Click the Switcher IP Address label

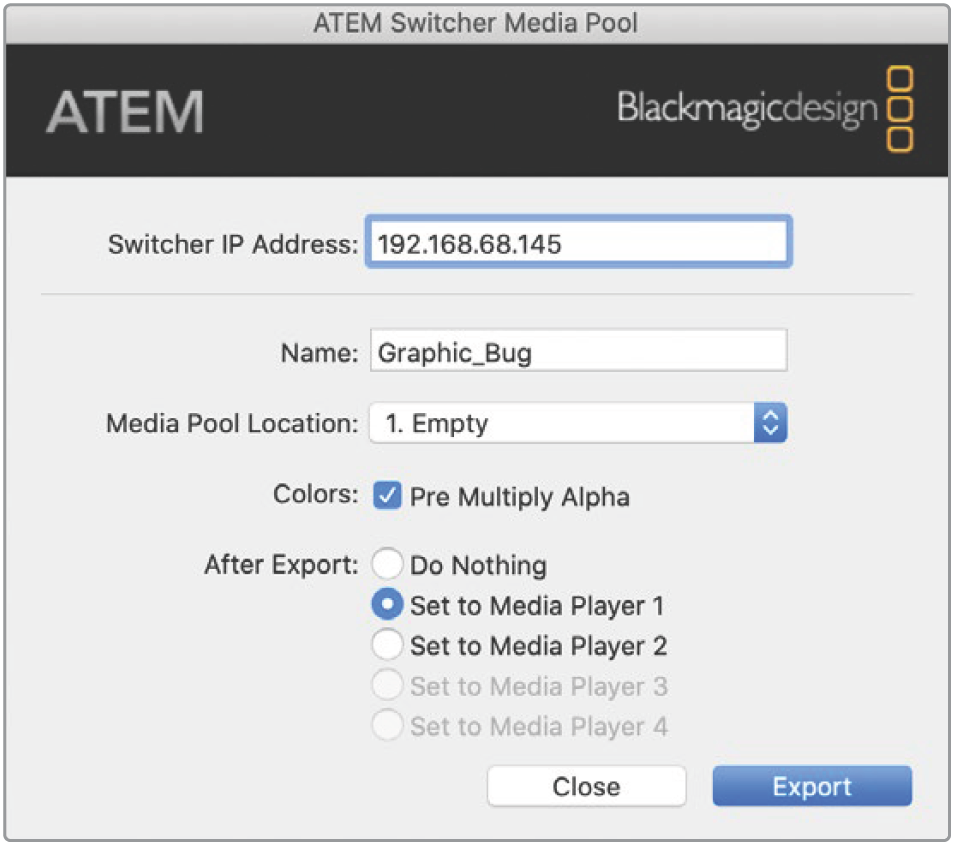click(232, 244)
